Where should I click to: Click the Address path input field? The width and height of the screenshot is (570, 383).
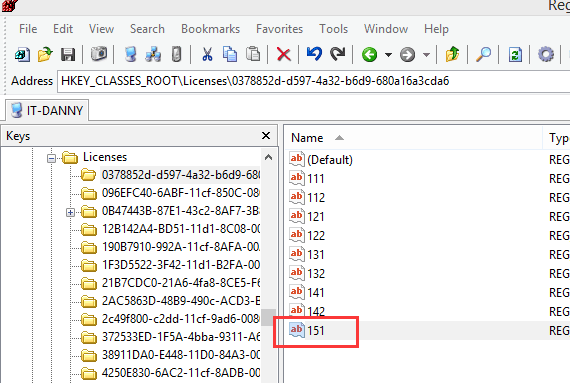[314, 81]
